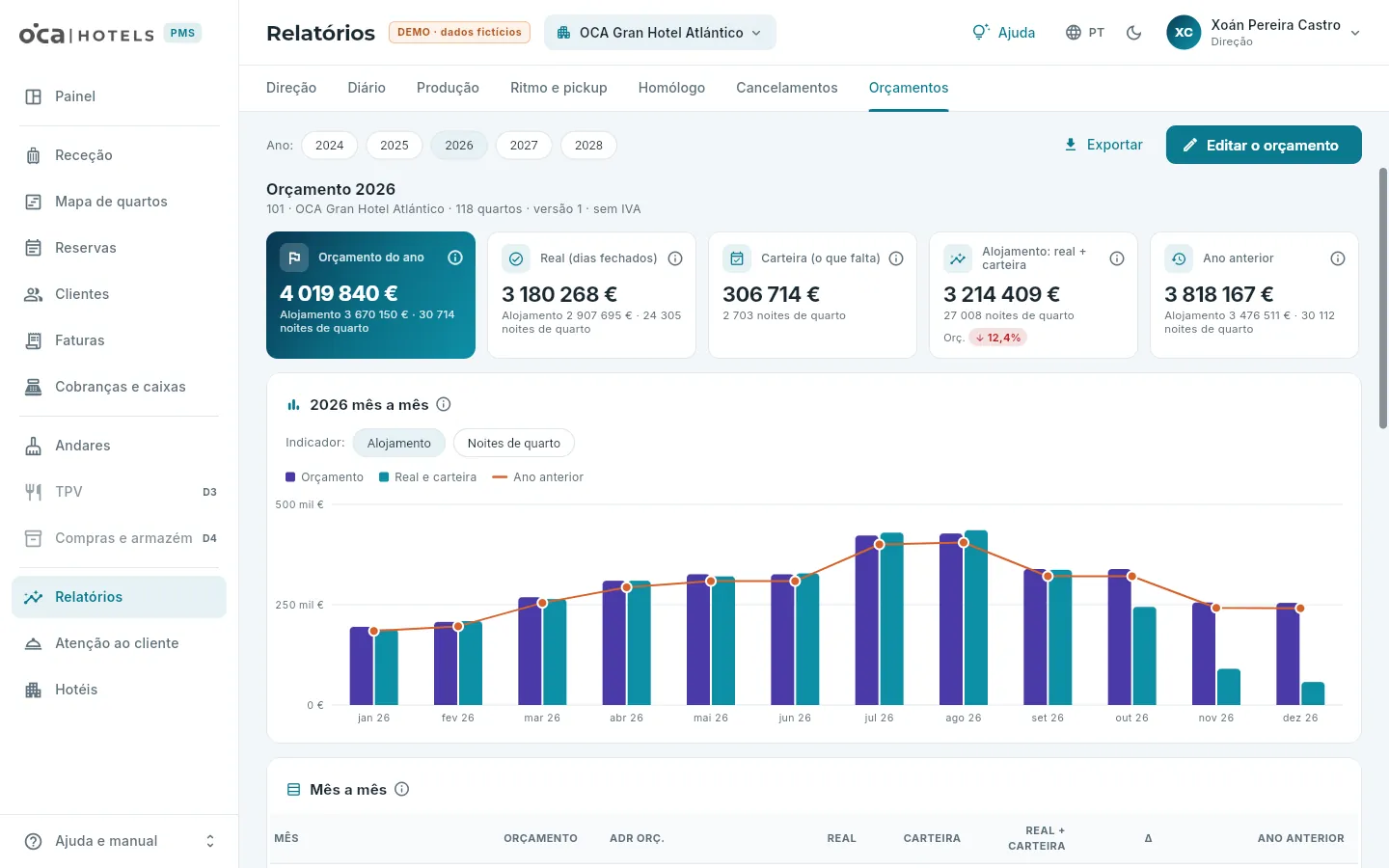This screenshot has width=1389, height=868.
Task: Toggle dark mode moon icon
Action: point(1134,33)
